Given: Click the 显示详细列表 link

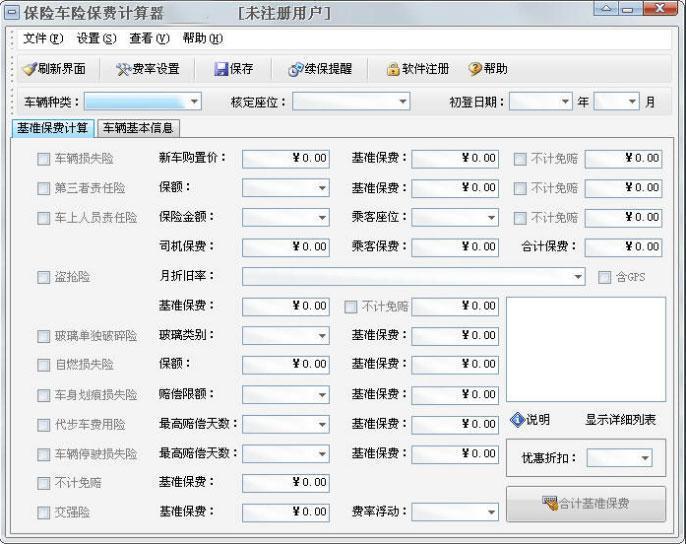Looking at the screenshot, I should click(620, 420).
